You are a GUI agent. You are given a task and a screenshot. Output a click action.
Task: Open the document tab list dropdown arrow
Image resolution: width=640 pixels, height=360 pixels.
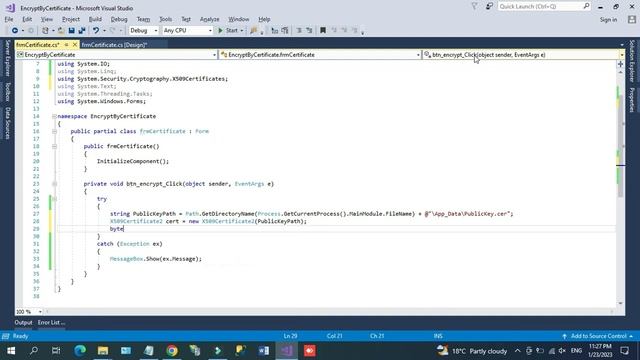pos(622,45)
